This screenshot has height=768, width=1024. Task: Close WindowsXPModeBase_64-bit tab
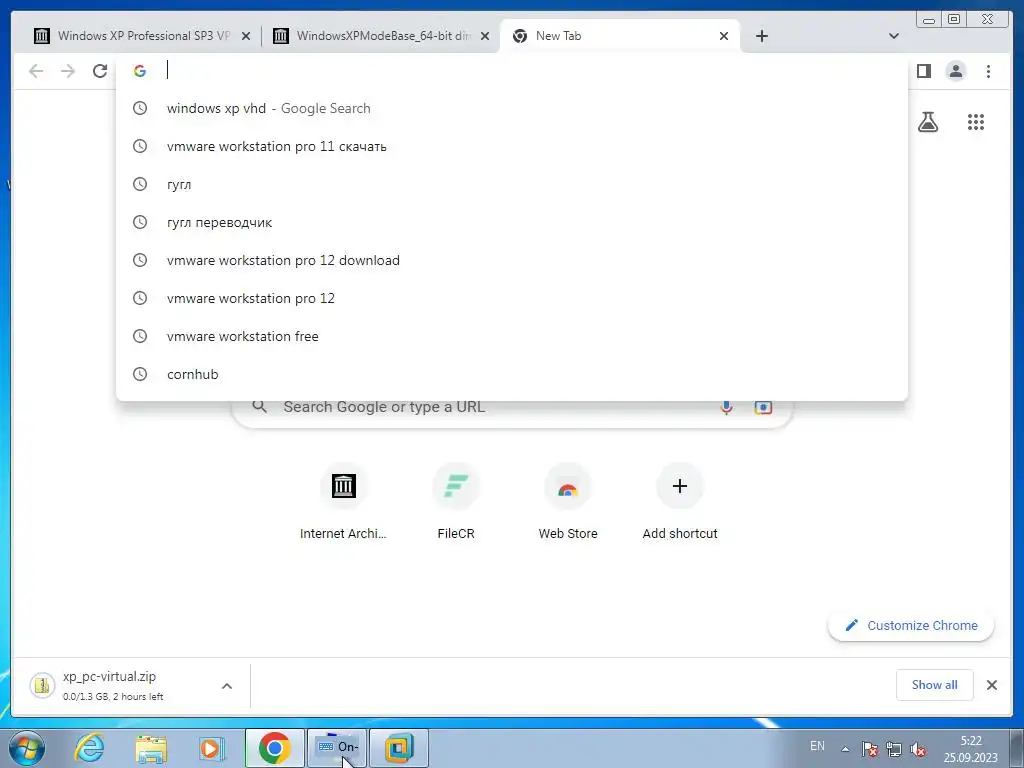click(485, 36)
